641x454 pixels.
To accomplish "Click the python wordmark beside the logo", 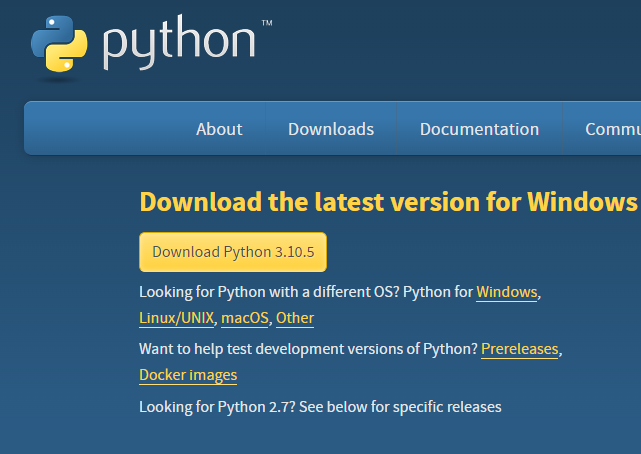I will (x=180, y=42).
